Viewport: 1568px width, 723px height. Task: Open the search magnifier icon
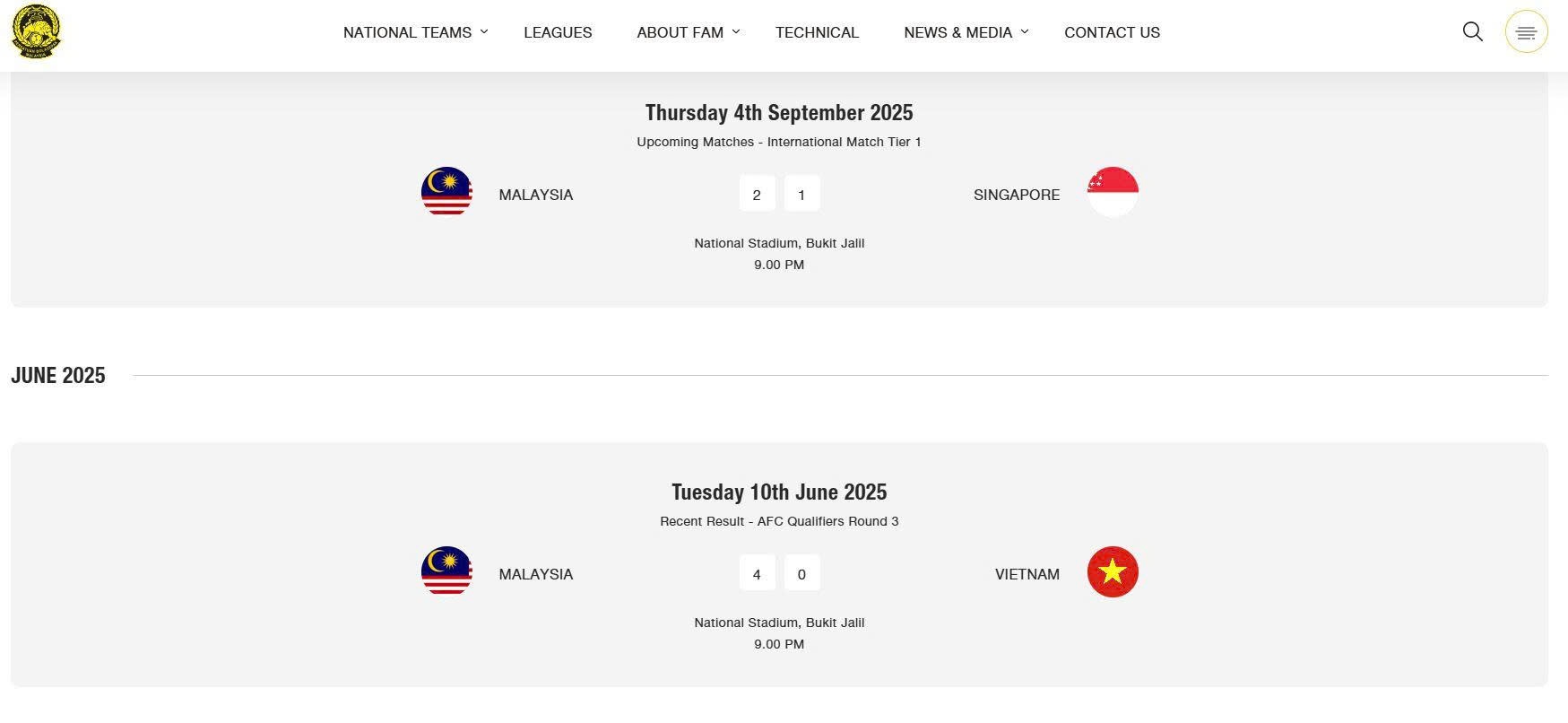[x=1472, y=32]
